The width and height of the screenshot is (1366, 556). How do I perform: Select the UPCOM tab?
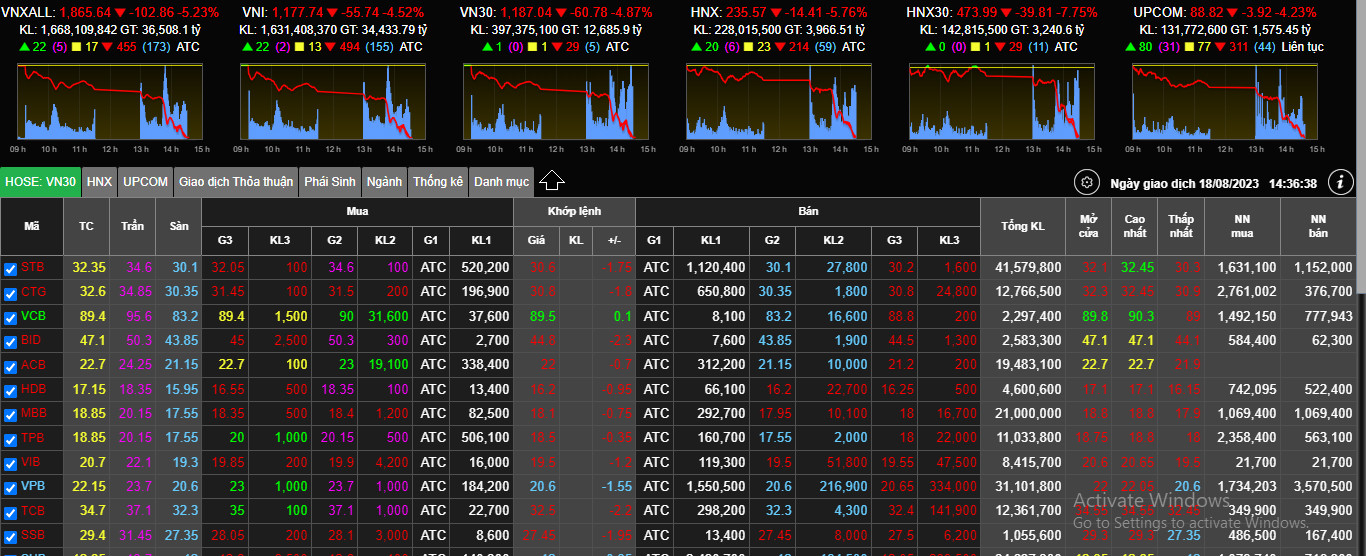click(x=145, y=182)
